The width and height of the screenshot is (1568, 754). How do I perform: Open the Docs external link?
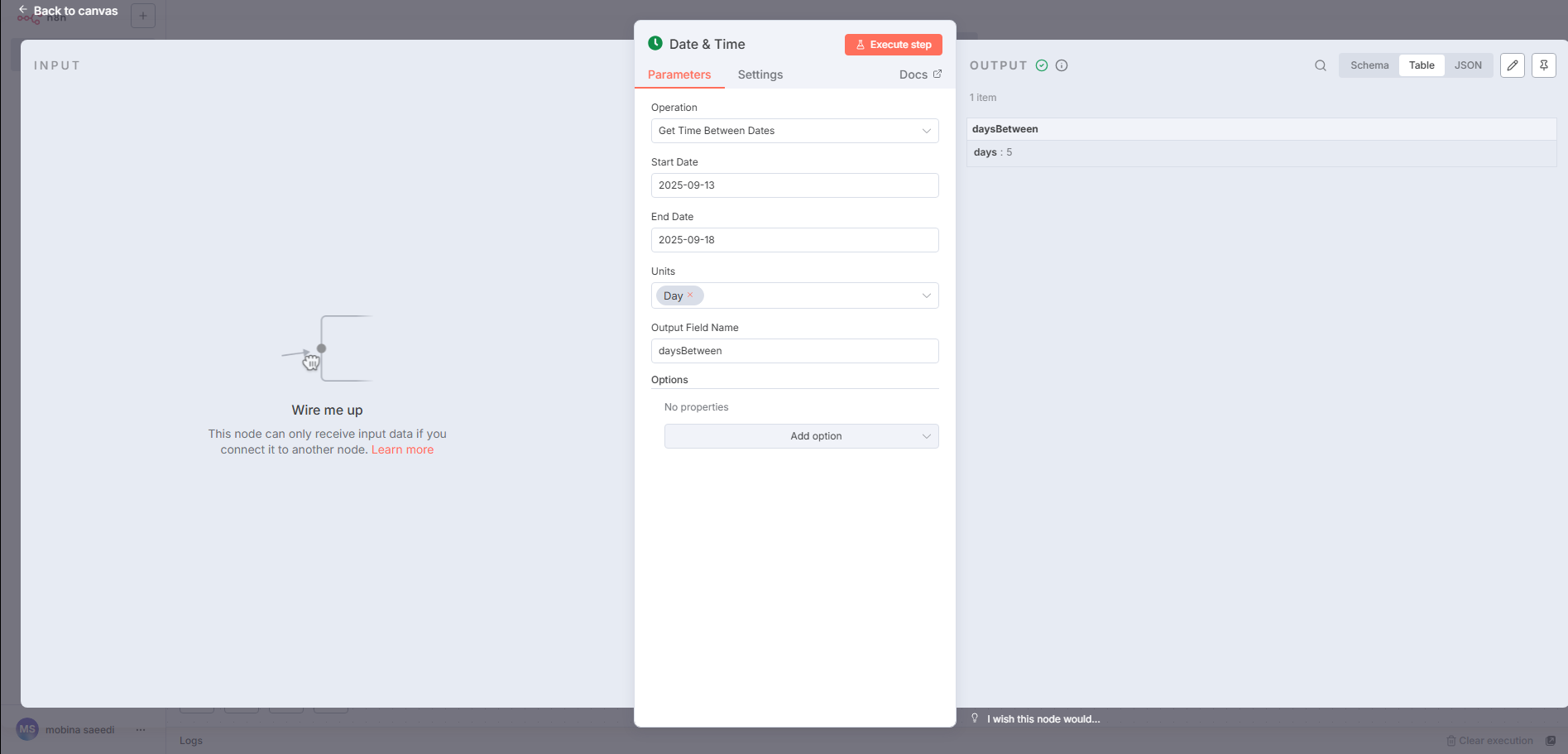[919, 74]
